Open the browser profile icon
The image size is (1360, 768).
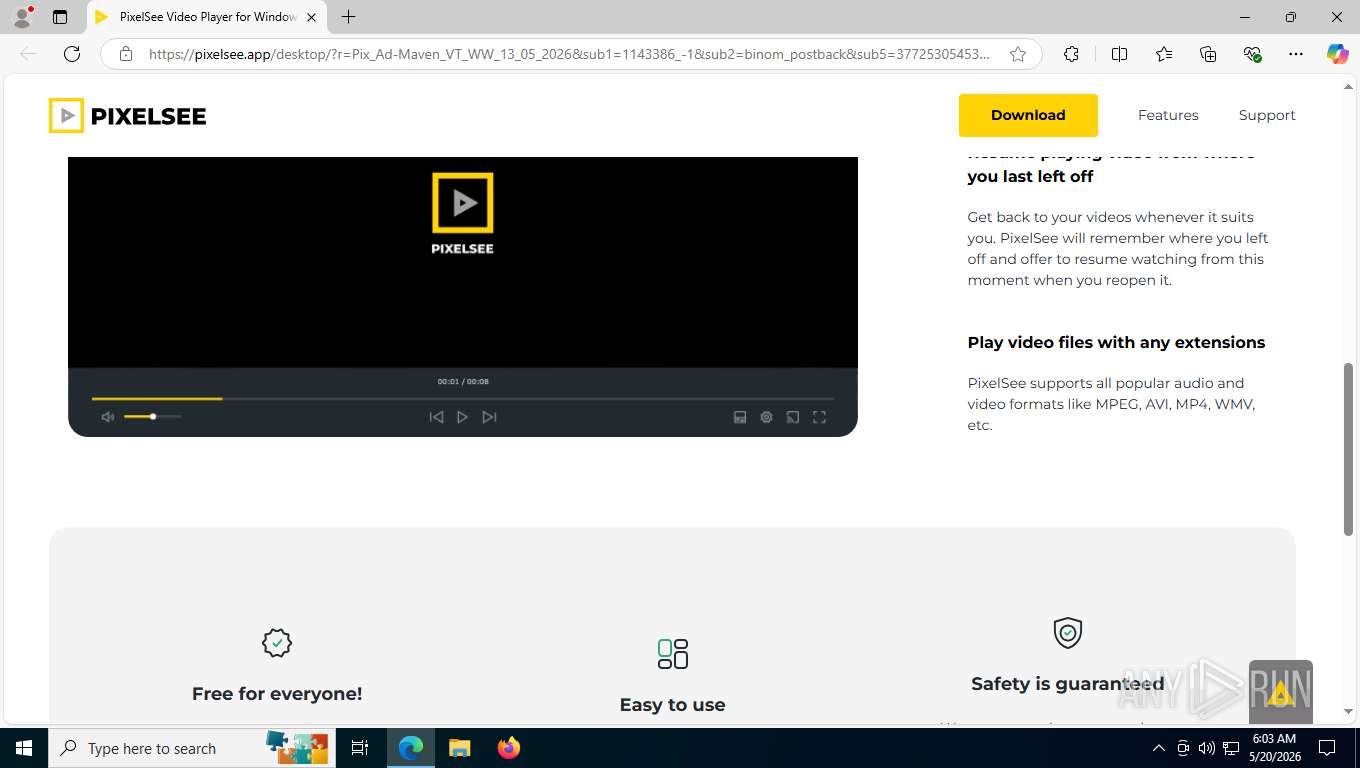point(22,17)
